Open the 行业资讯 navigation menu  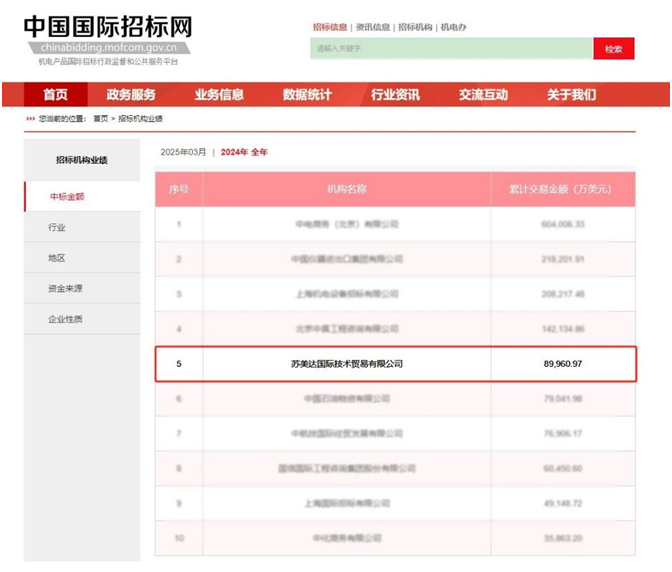[x=395, y=95]
